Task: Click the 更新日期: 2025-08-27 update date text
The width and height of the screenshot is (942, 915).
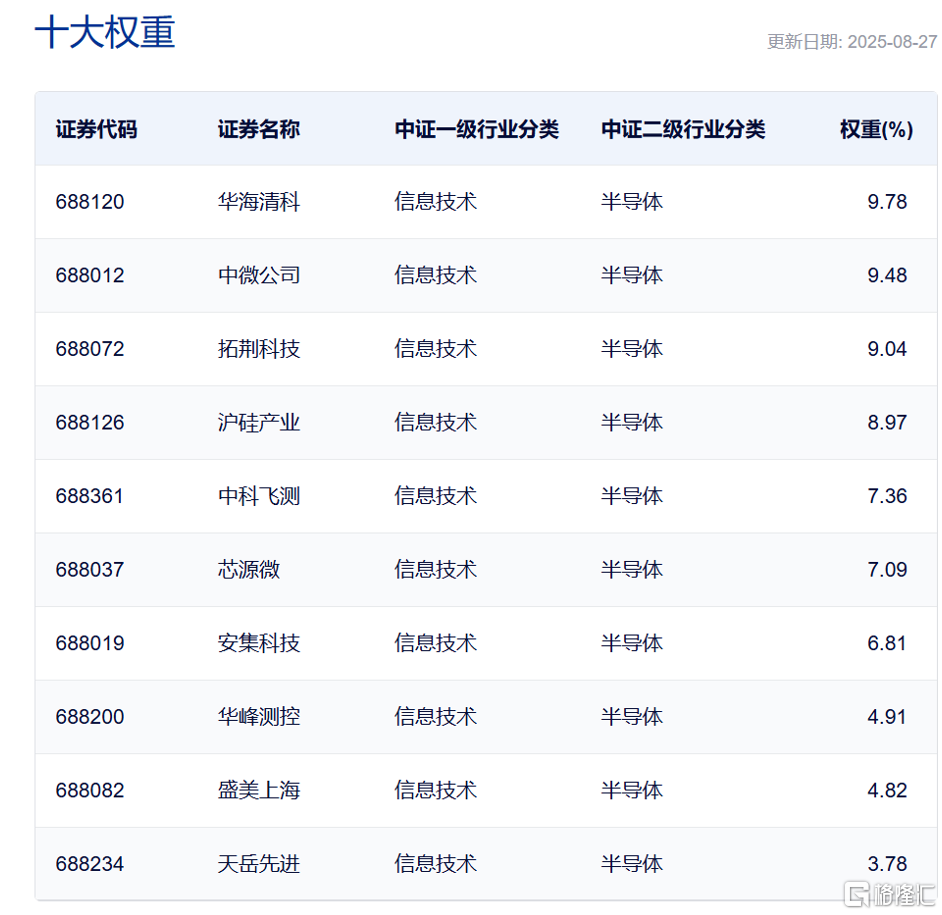Action: 852,41
